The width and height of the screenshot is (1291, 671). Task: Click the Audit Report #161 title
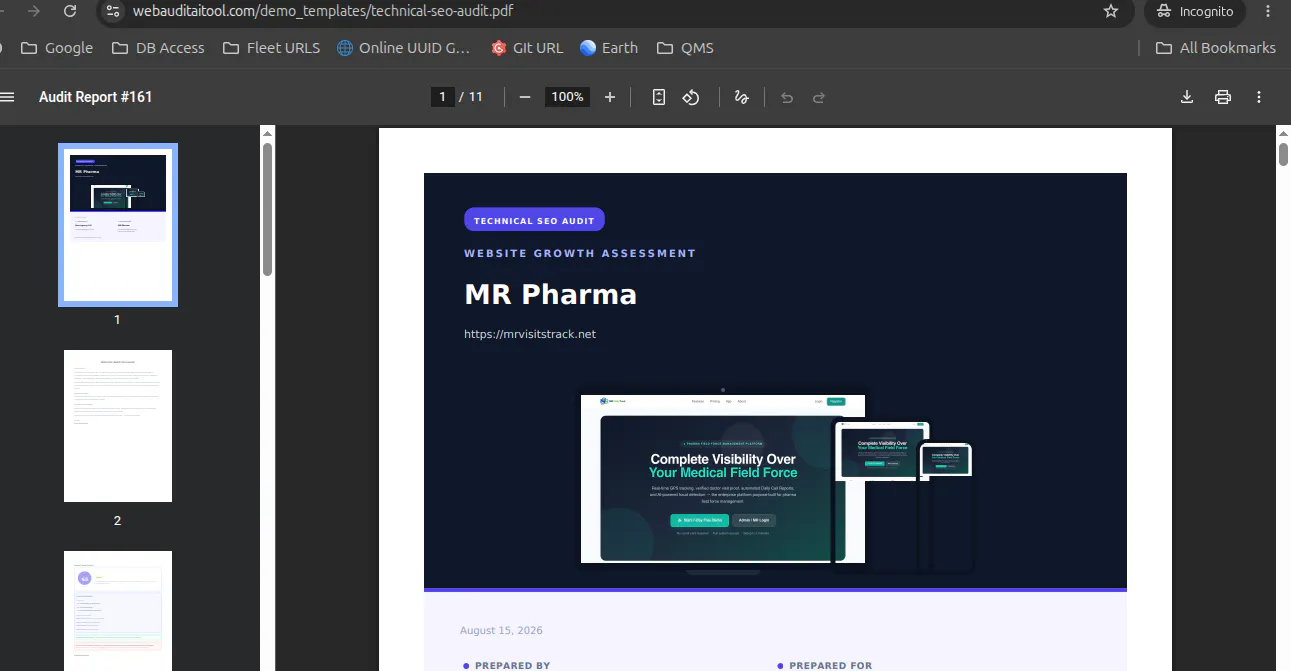(96, 97)
